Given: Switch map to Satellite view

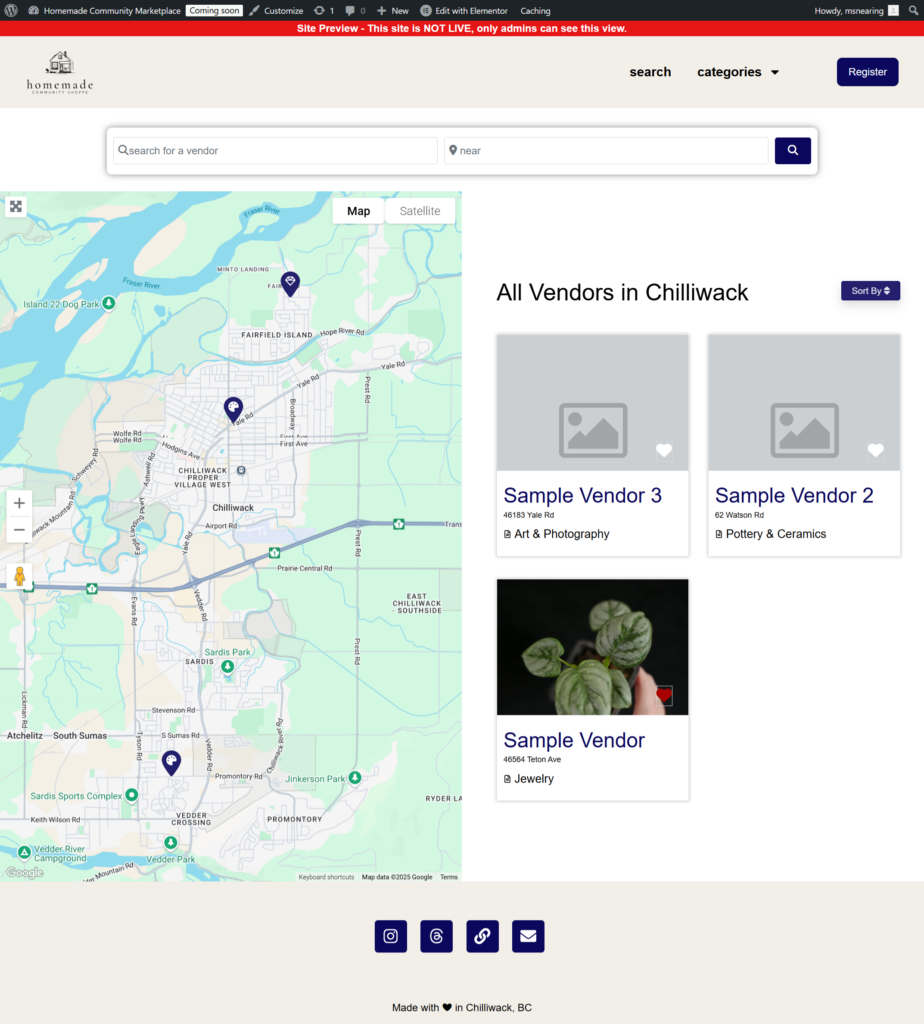Looking at the screenshot, I should [x=420, y=211].
